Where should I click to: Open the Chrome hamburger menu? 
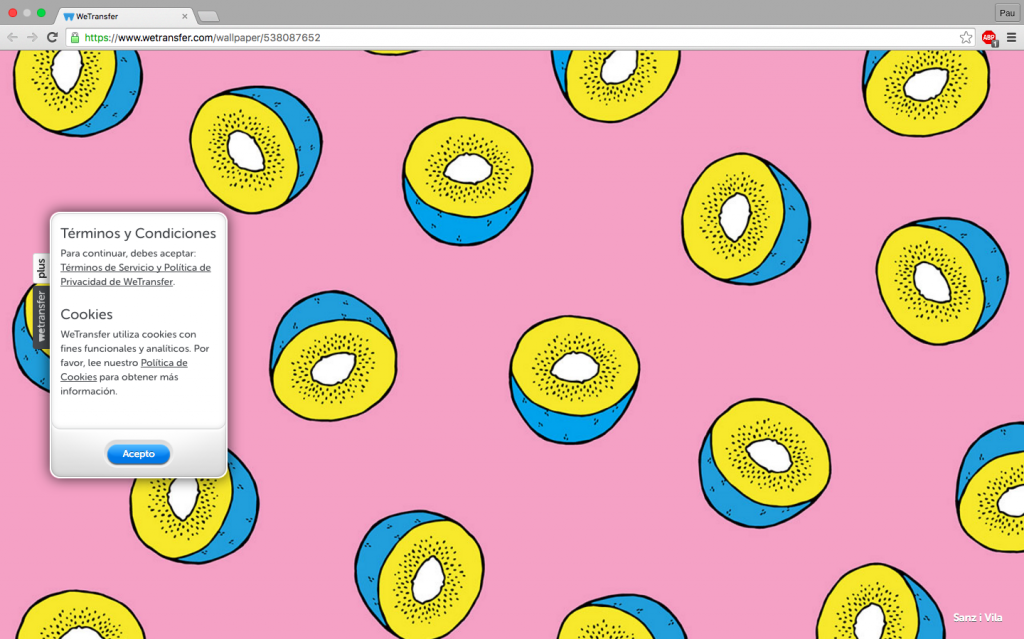(x=1011, y=37)
